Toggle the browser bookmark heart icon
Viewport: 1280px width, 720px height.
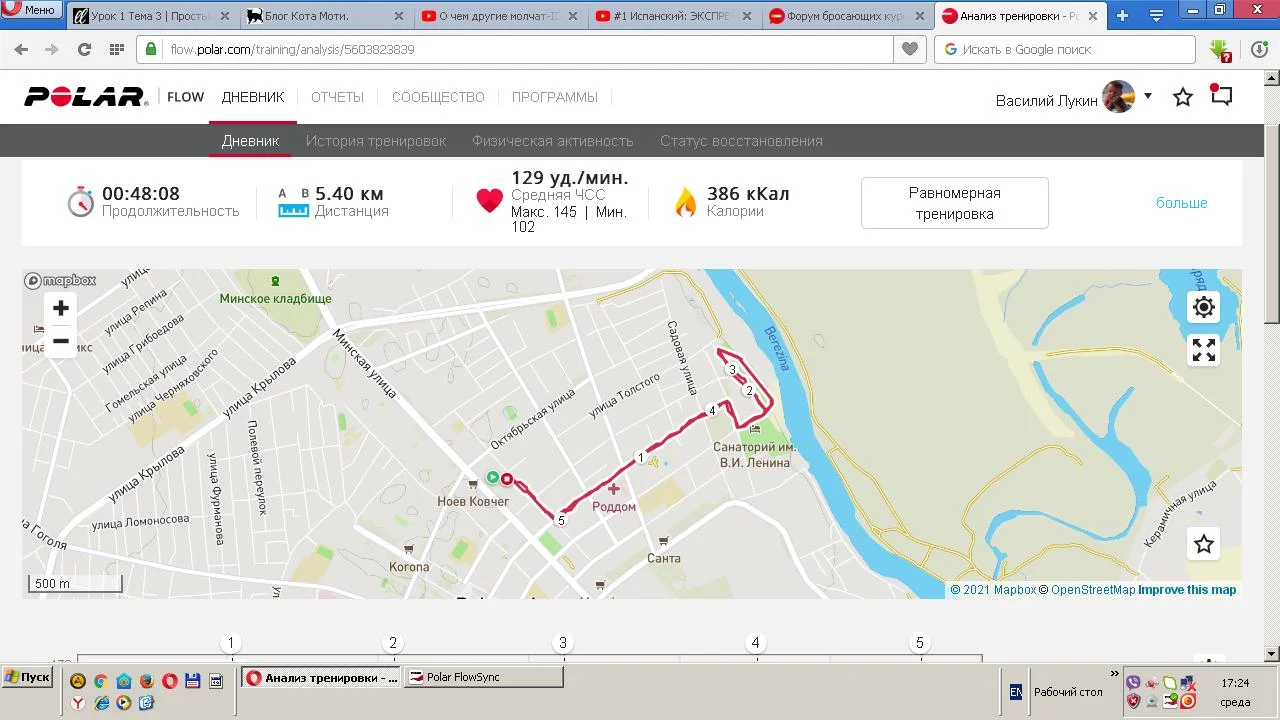pyautogui.click(x=909, y=49)
